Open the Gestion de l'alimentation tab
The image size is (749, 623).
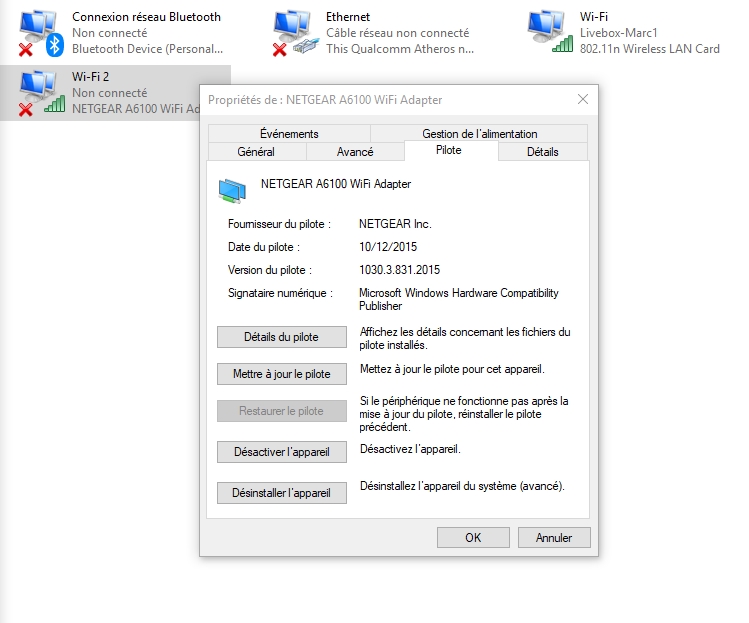pos(480,134)
